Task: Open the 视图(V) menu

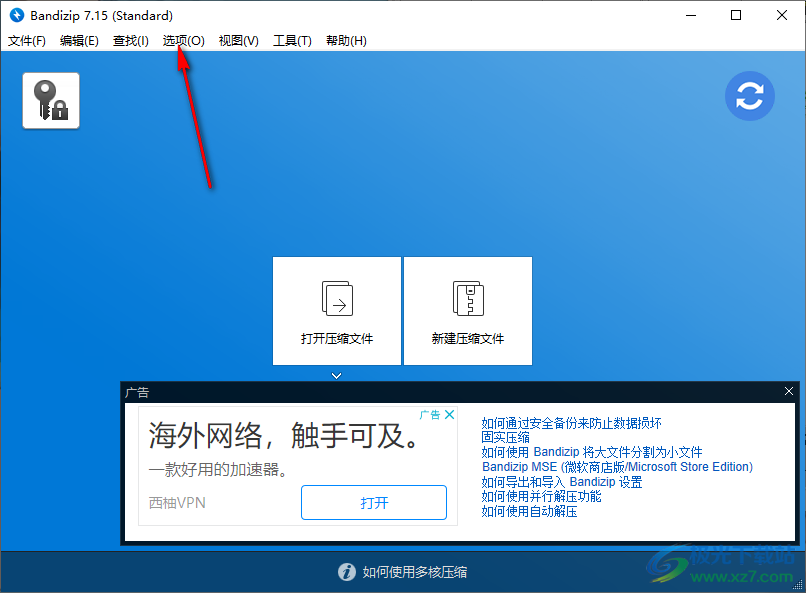Action: tap(239, 41)
